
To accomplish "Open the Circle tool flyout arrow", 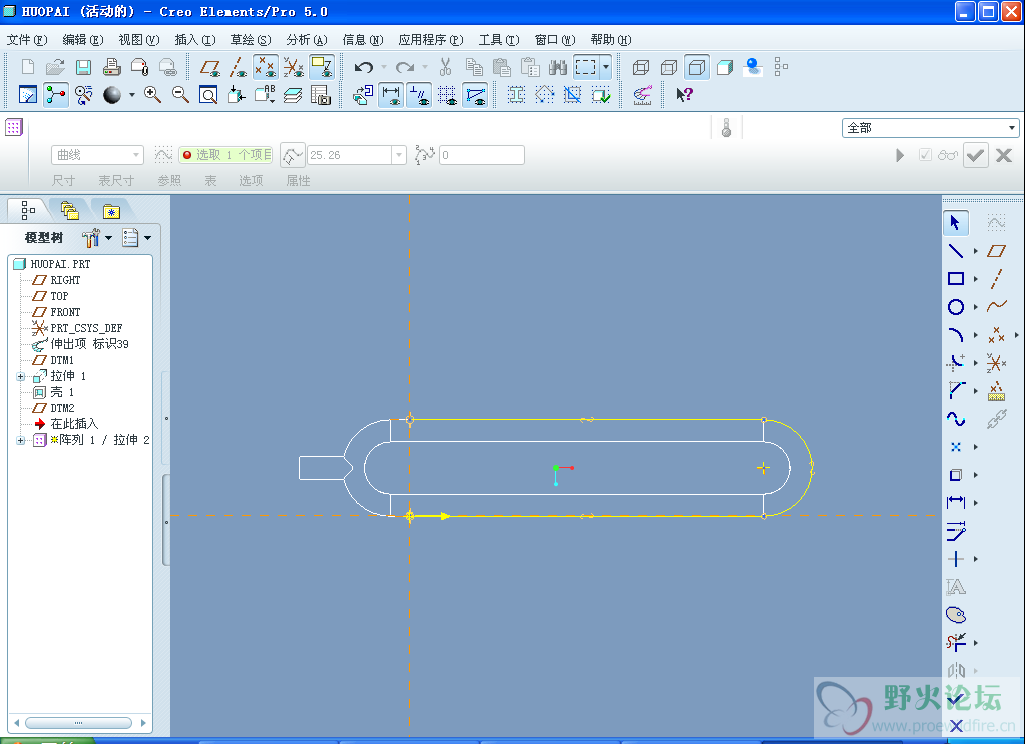I will point(975,307).
